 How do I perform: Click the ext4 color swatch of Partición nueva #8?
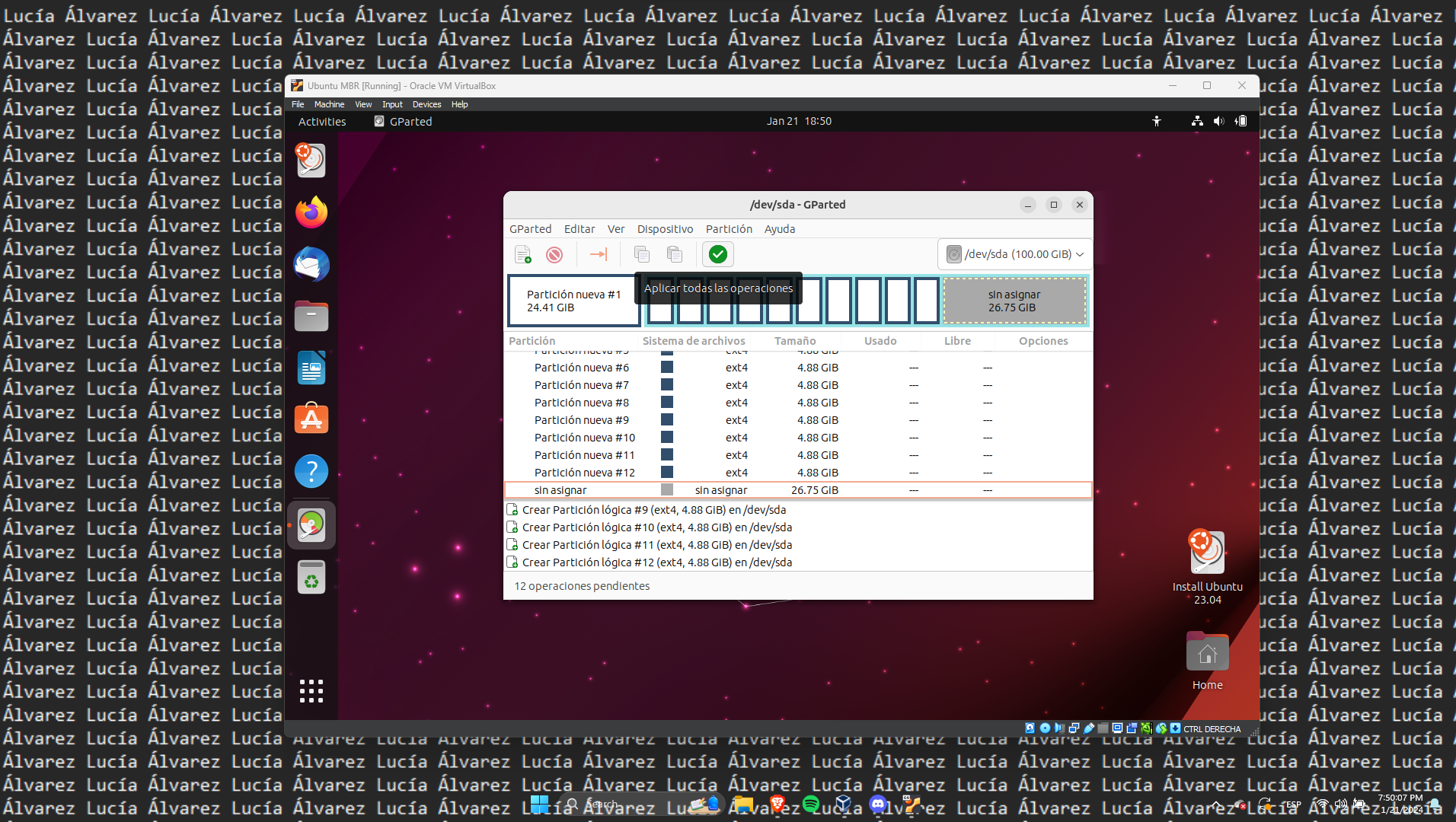667,403
